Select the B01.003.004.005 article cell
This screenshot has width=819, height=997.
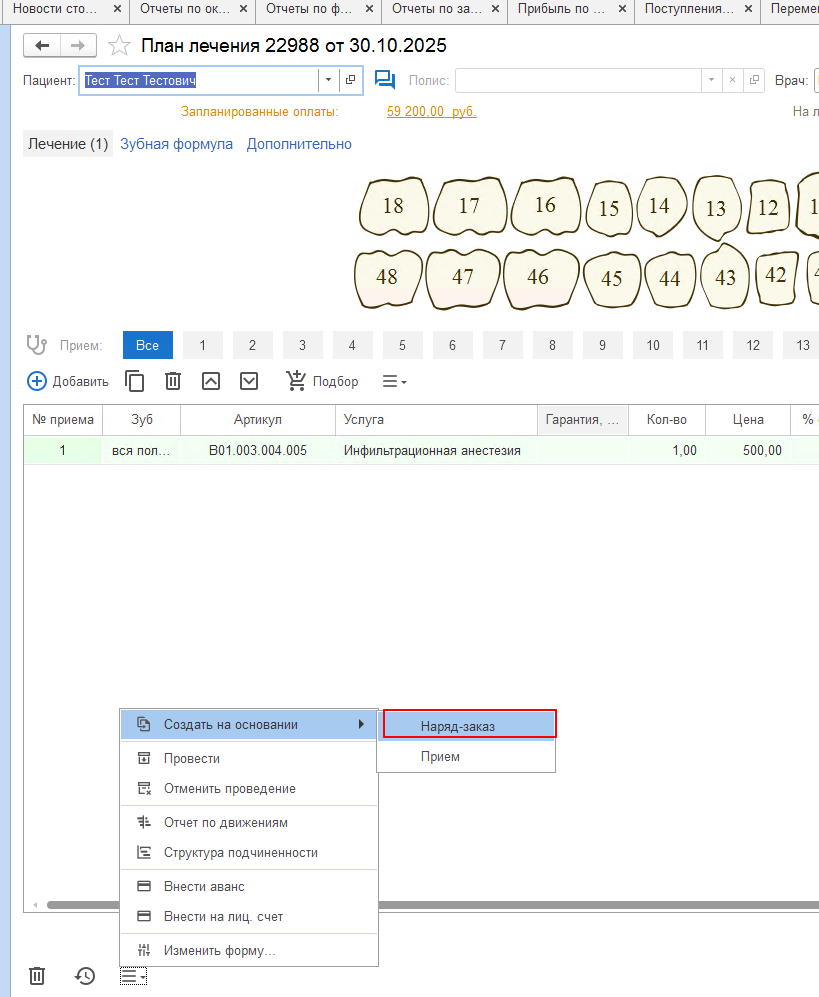coord(258,450)
